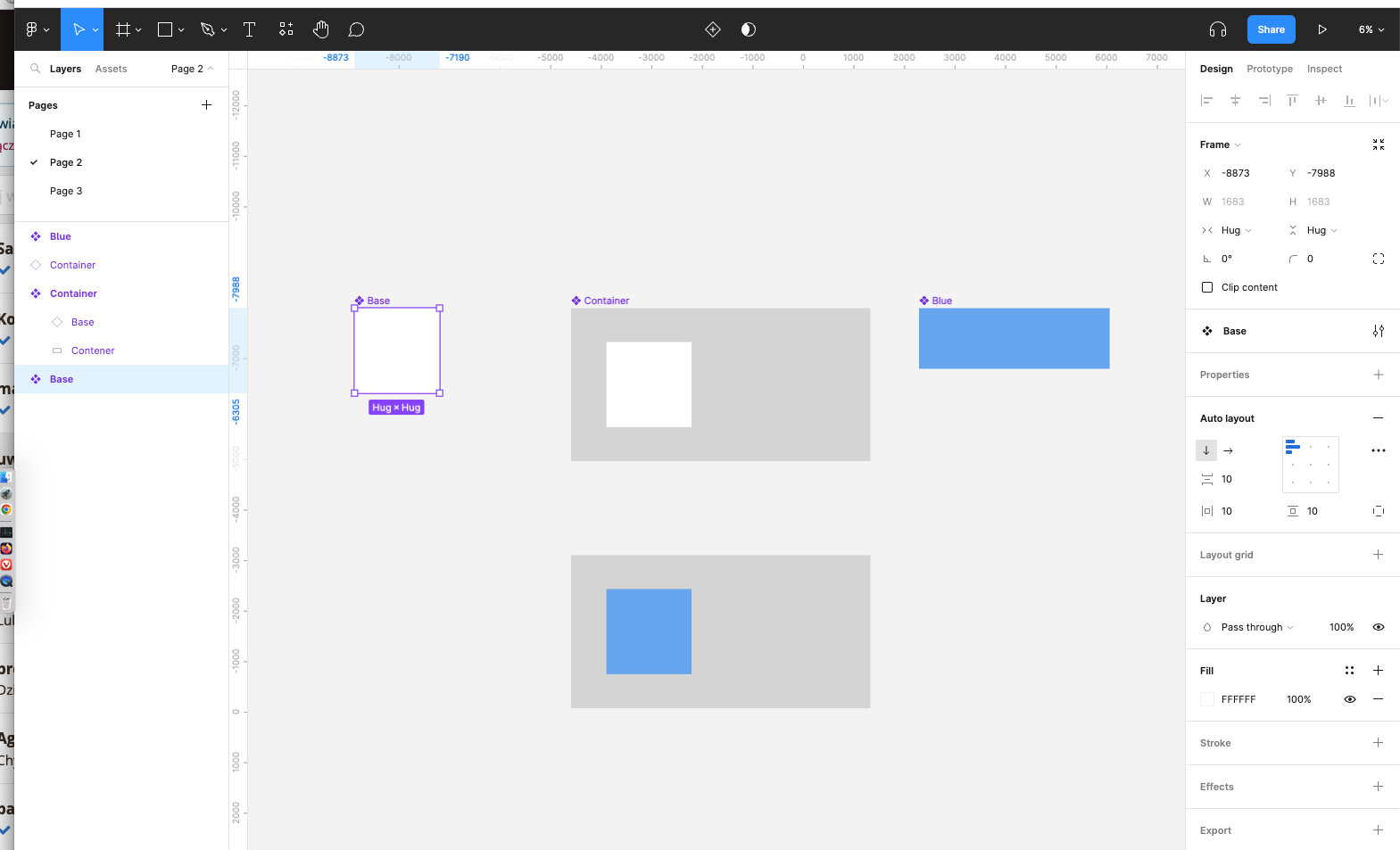Select the Pen tool

[208, 29]
